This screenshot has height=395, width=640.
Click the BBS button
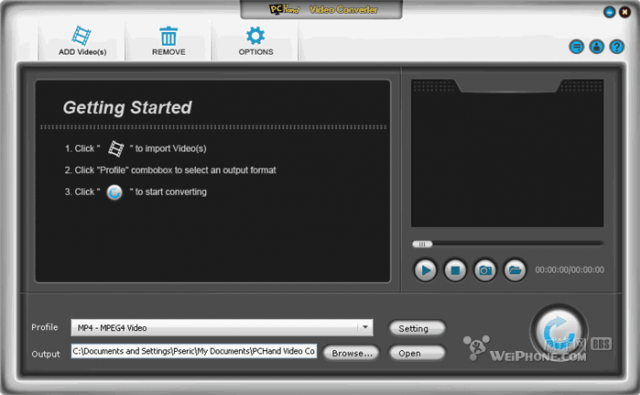pos(601,344)
